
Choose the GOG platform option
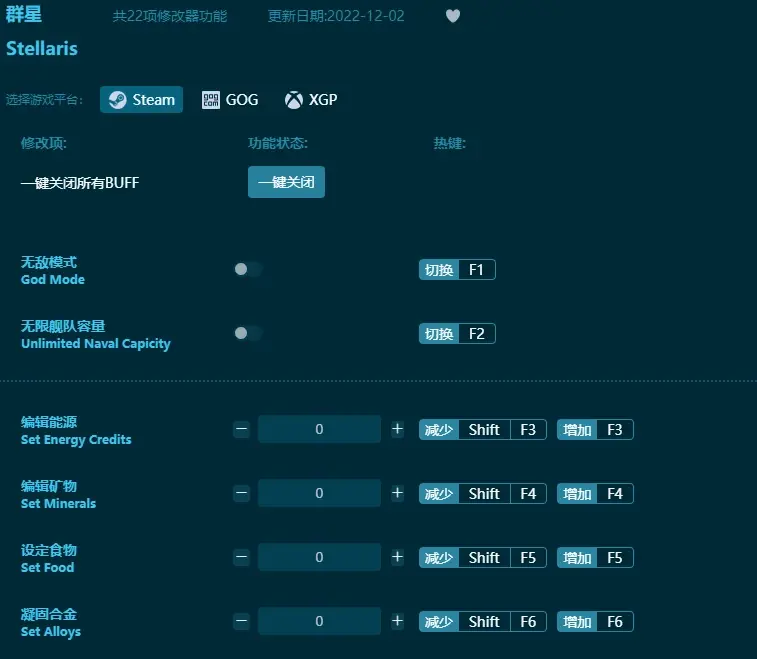[230, 99]
